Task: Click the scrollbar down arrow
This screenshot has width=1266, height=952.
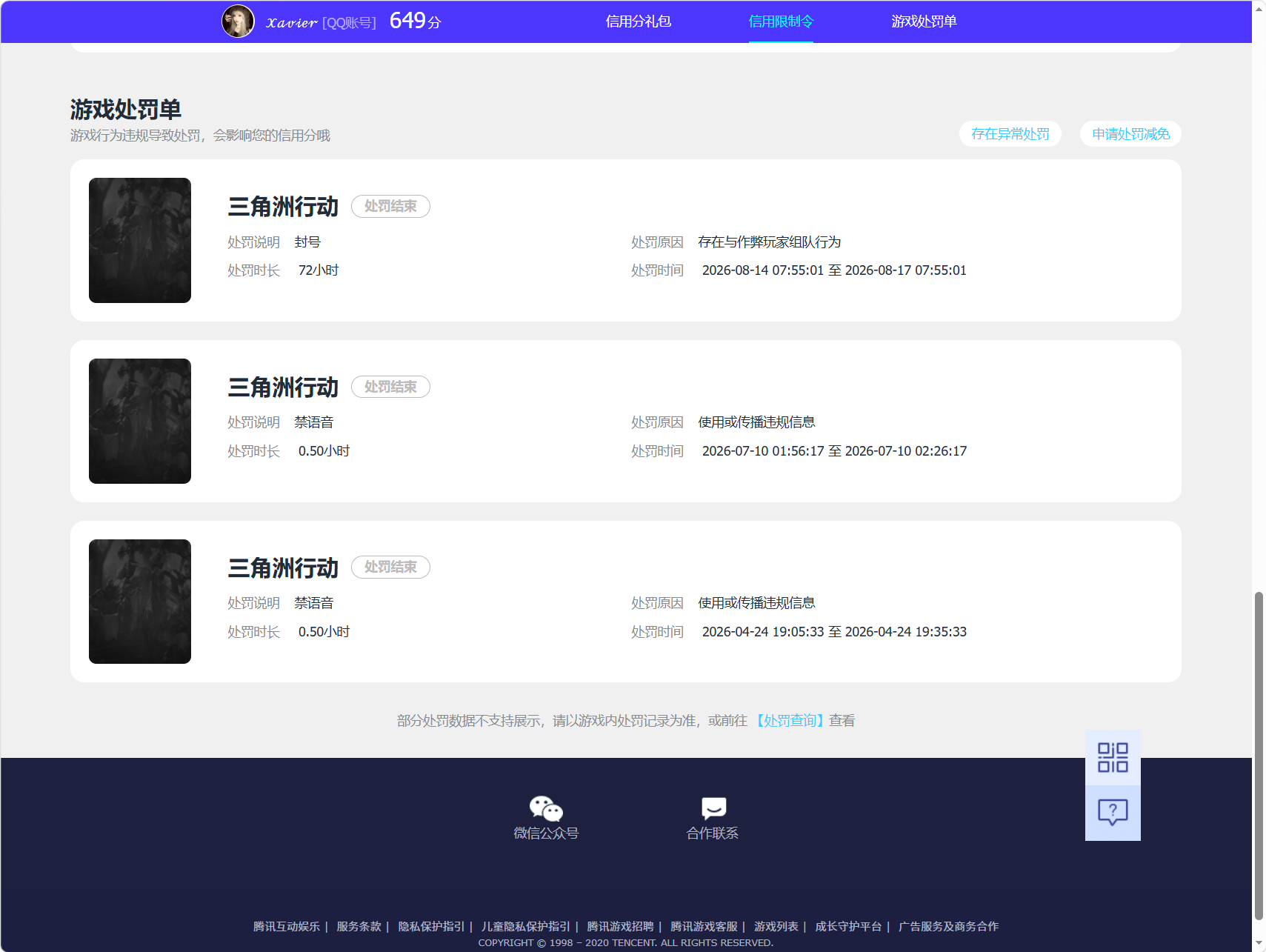Action: click(1259, 944)
